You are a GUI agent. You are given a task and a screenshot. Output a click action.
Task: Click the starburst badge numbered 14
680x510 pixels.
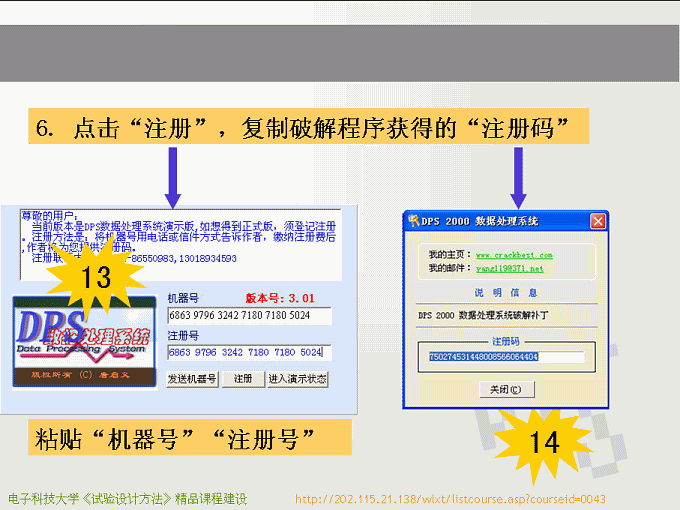point(544,441)
